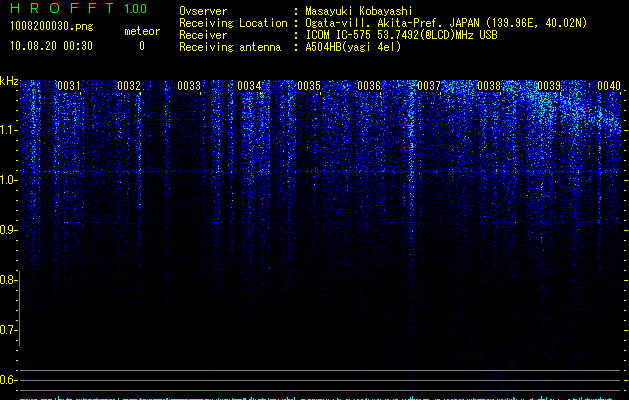629x400 pixels.
Task: Click the observer name Masayuki Kobayashi
Action: tap(359, 11)
